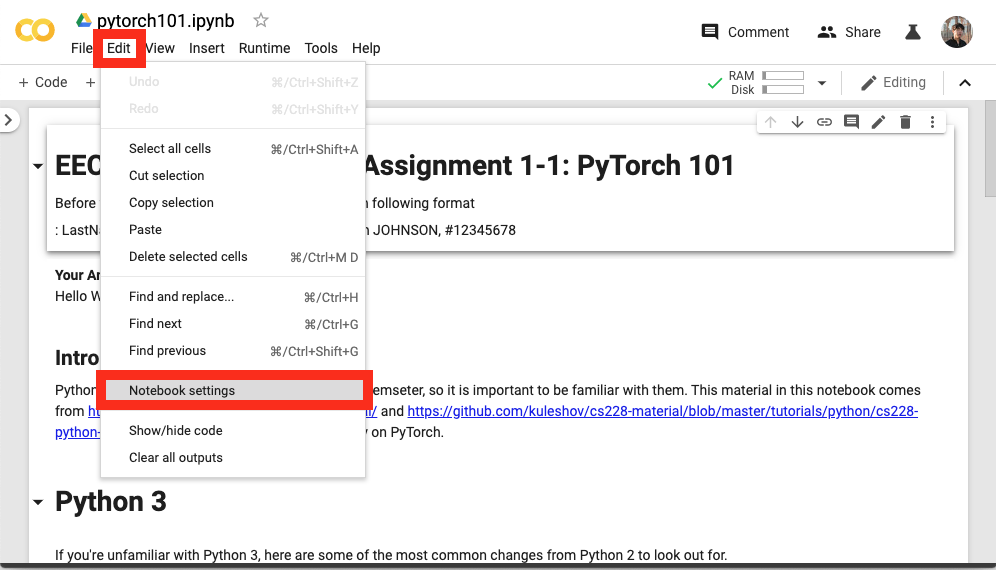Viewport: 996px width, 570px height.
Task: Share the notebook
Action: (x=849, y=32)
